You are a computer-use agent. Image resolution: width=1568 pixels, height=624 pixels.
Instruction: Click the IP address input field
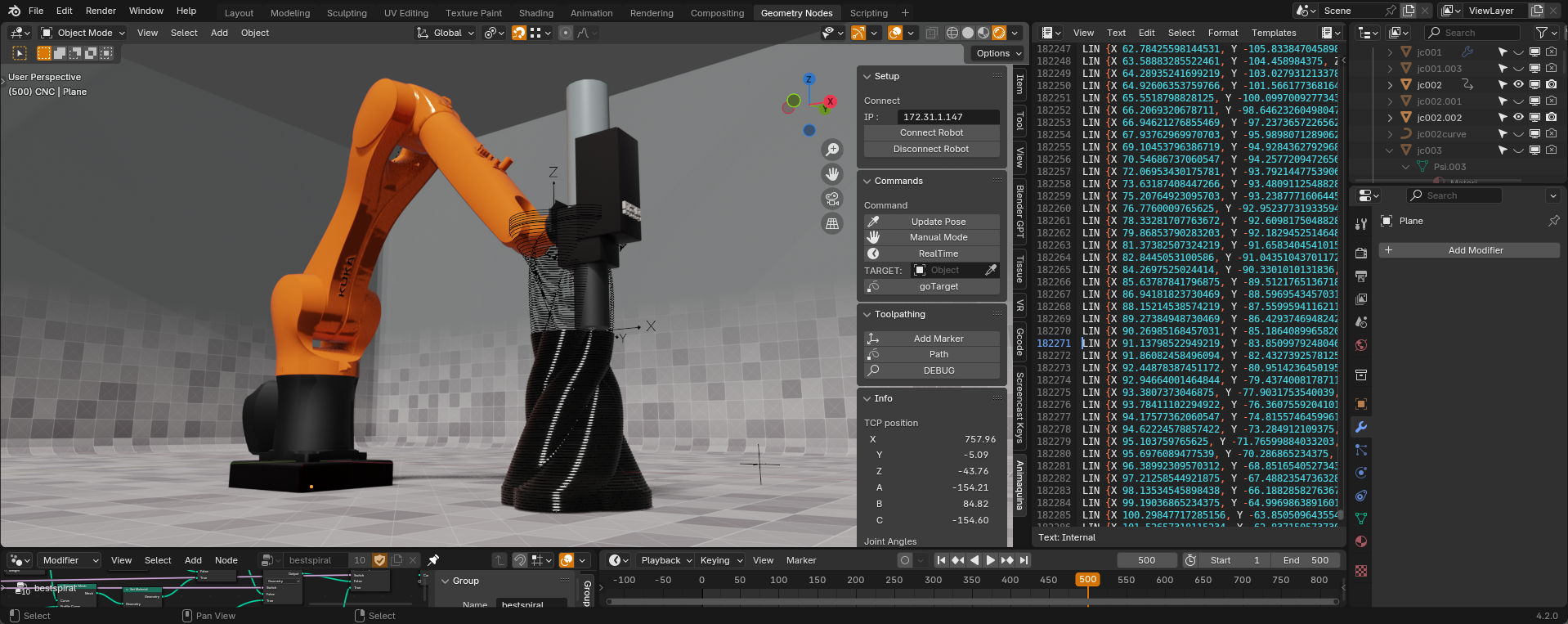click(x=948, y=117)
